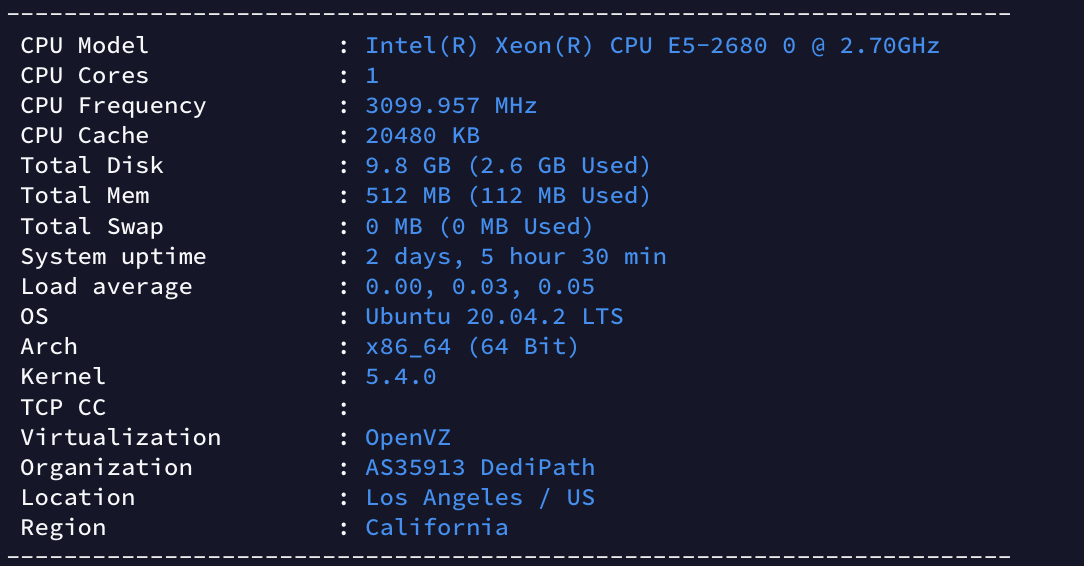Screen dimensions: 1084x566
Task: Click the 512 MB memory value
Action: coord(508,196)
